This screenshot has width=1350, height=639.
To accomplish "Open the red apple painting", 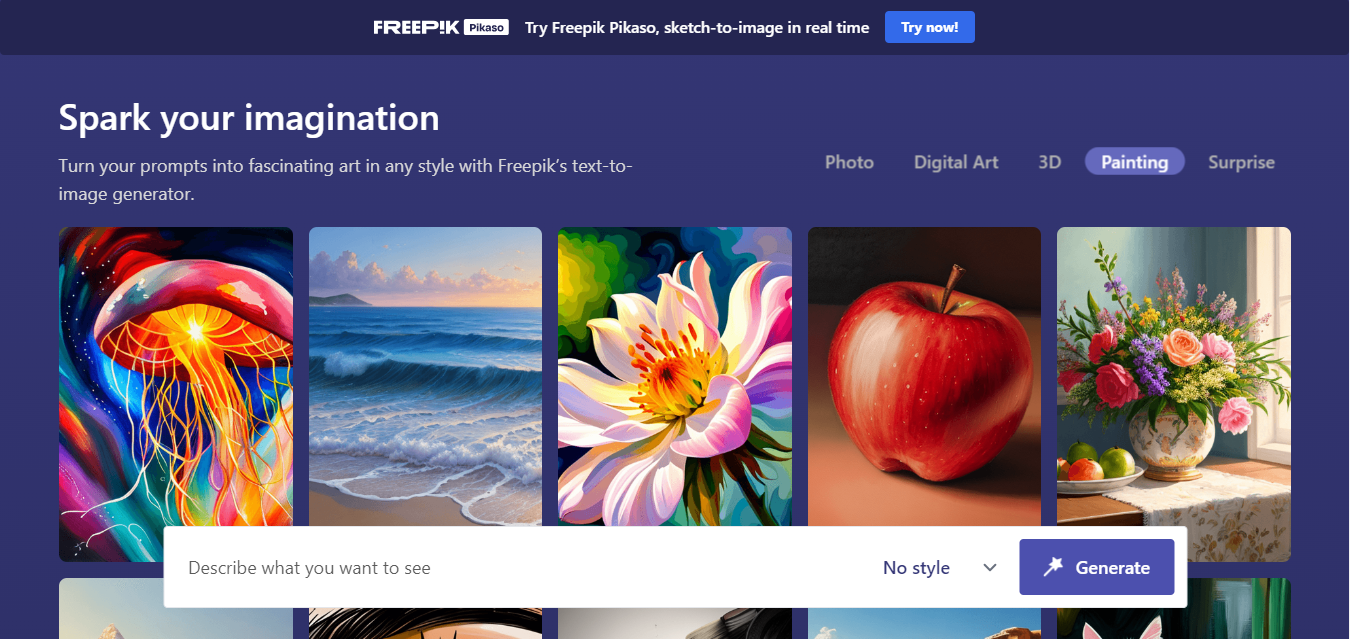I will point(924,377).
